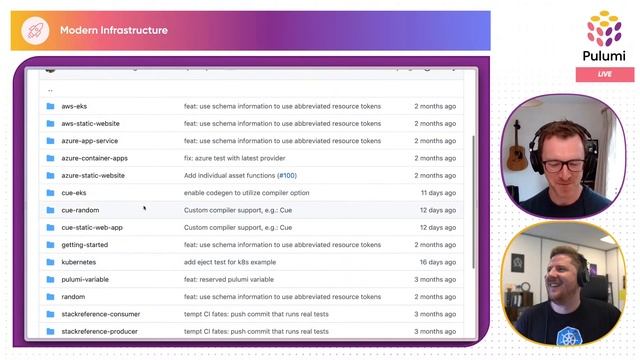Image resolution: width=640 pixels, height=360 pixels.
Task: Click '11 days ago' timestamp for cue-eks
Action: point(438,193)
